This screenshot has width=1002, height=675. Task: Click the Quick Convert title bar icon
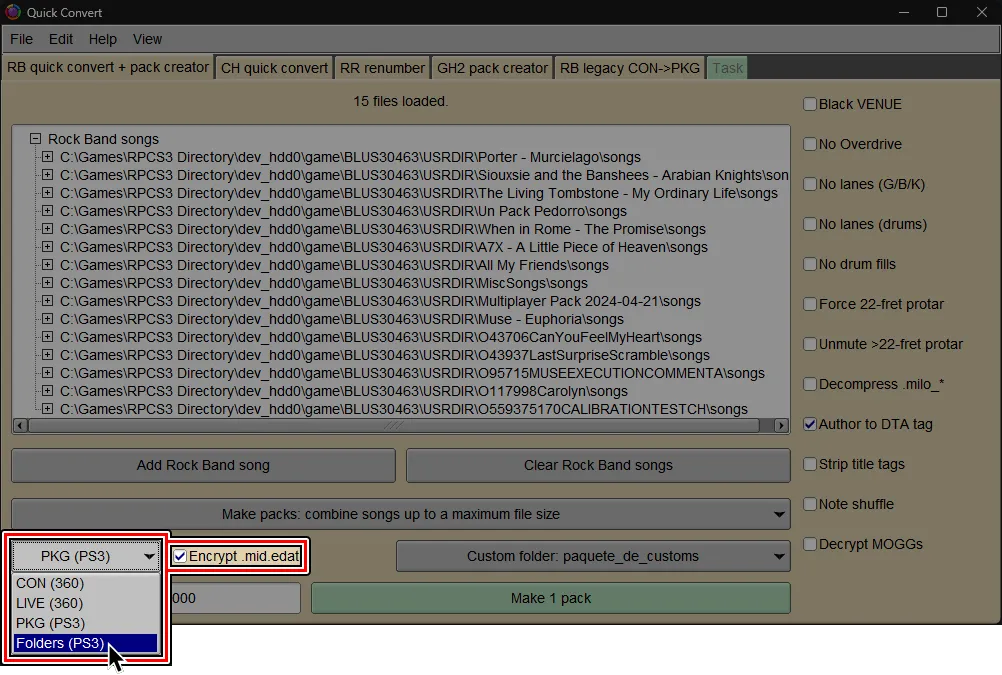point(11,12)
